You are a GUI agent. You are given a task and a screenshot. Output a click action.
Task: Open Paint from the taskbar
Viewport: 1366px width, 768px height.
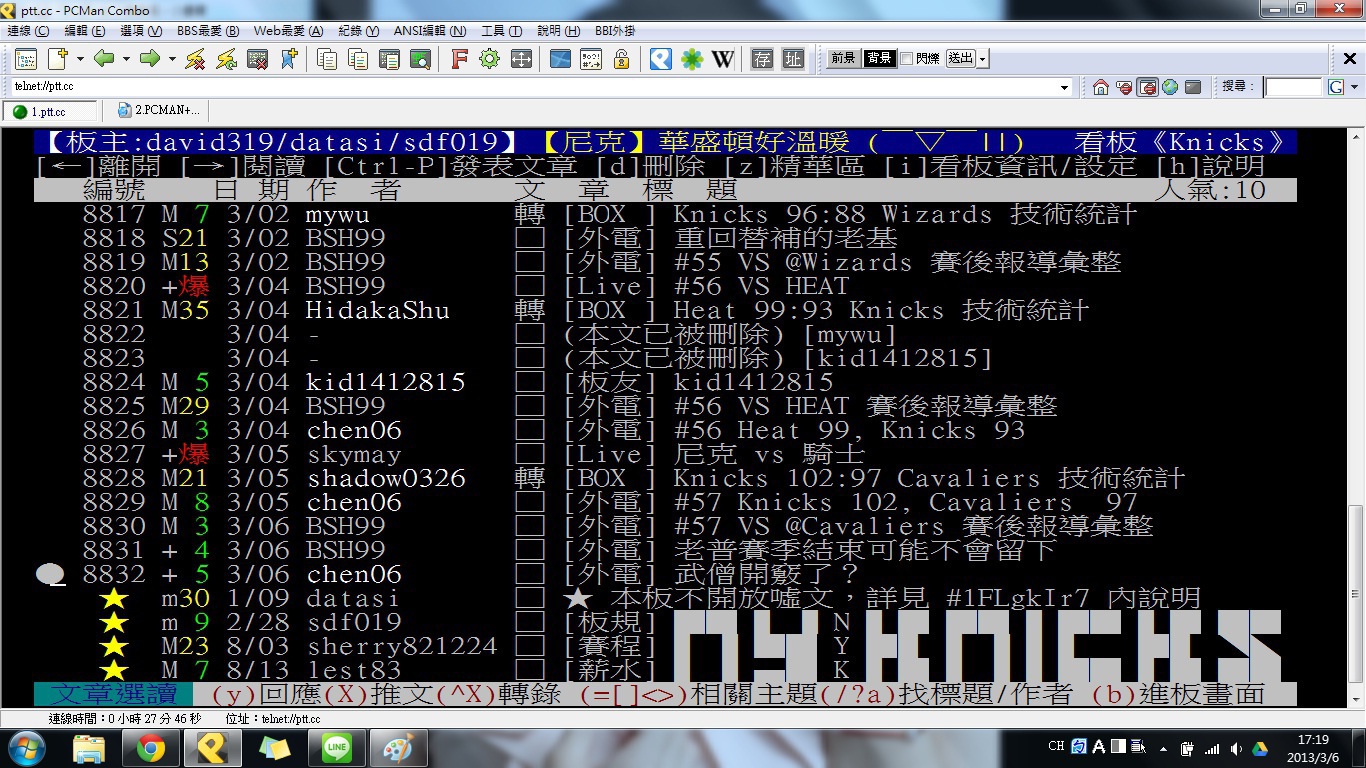pos(399,747)
